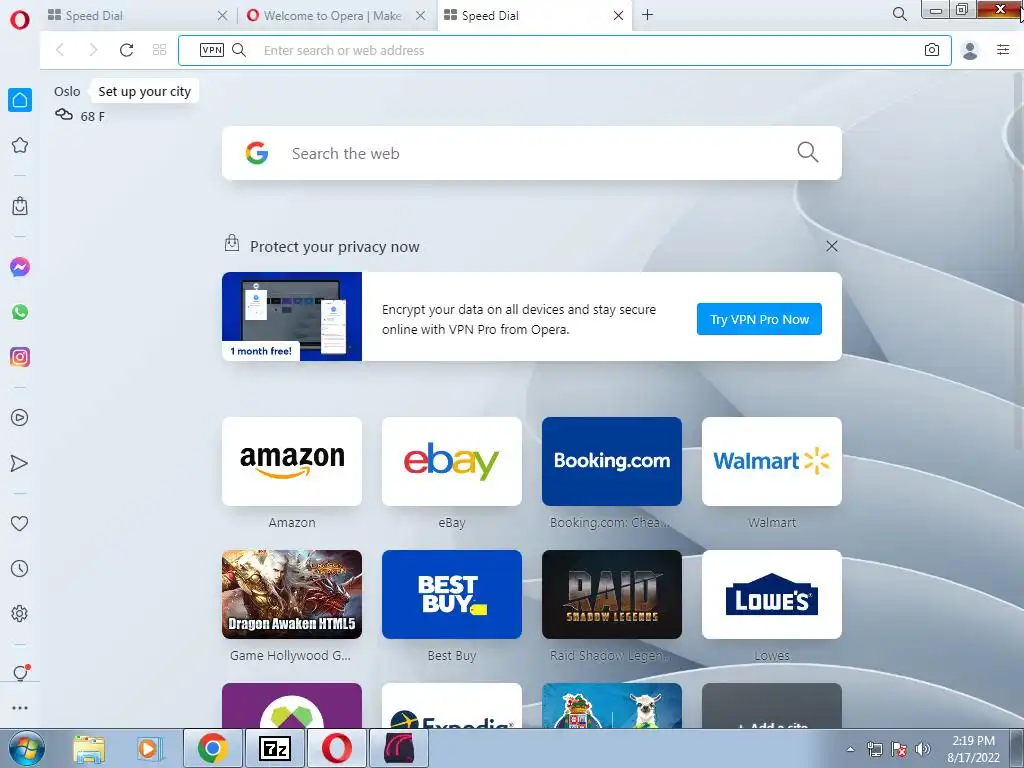Click the address bar input field
Viewport: 1024px width, 768px height.
[565, 50]
